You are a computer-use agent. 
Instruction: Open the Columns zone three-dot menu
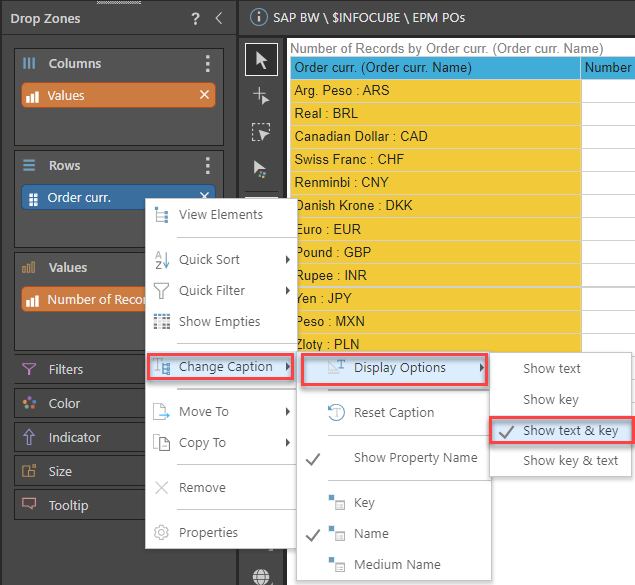[x=207, y=64]
